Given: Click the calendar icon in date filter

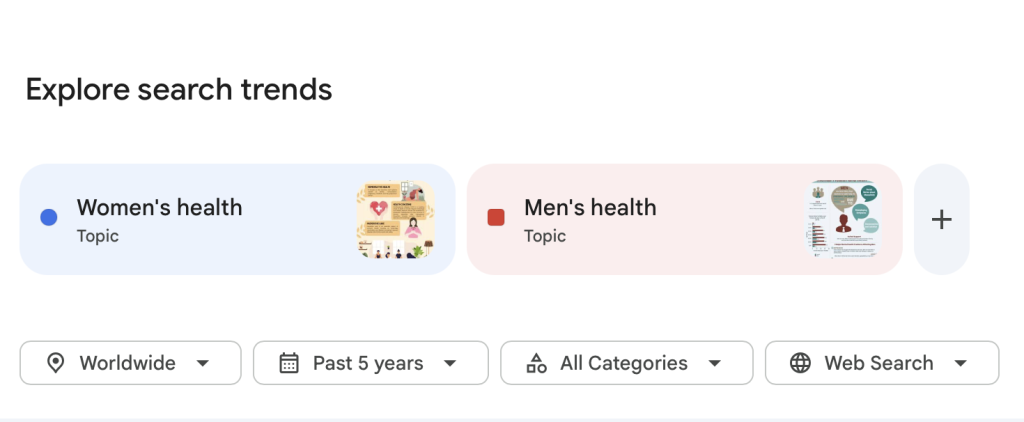Looking at the screenshot, I should [289, 363].
